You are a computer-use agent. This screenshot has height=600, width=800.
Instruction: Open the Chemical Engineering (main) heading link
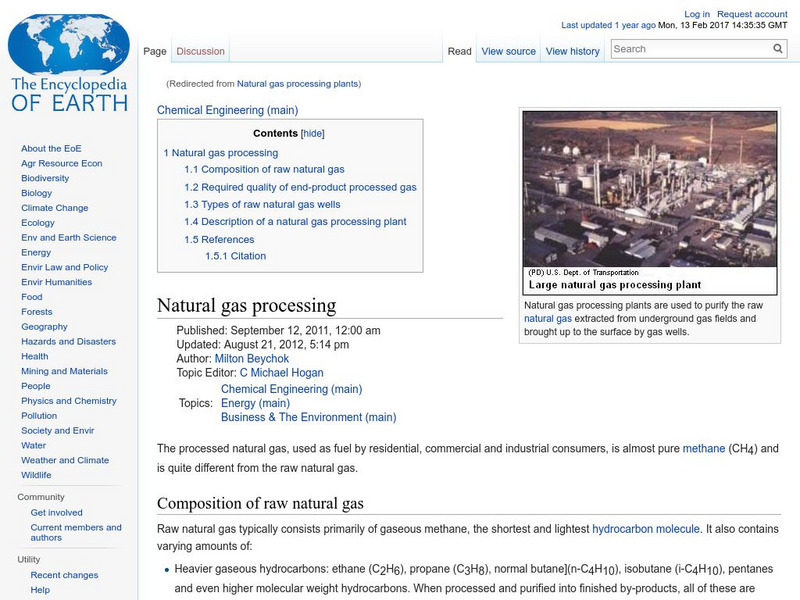tap(228, 110)
